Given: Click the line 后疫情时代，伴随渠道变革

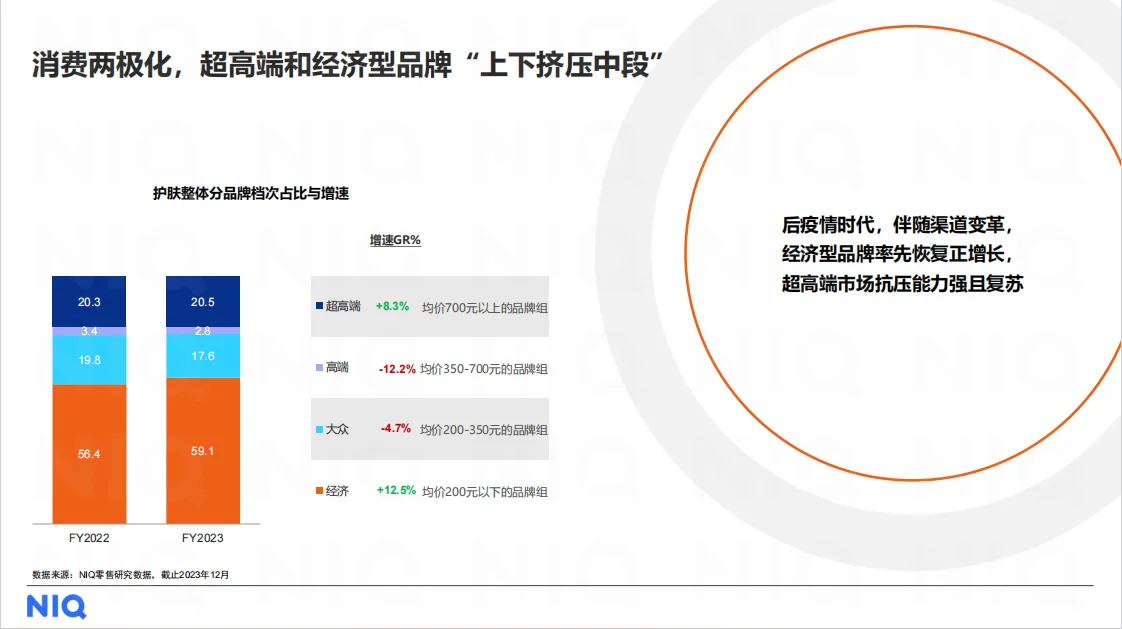Looking at the screenshot, I should coord(898,225).
